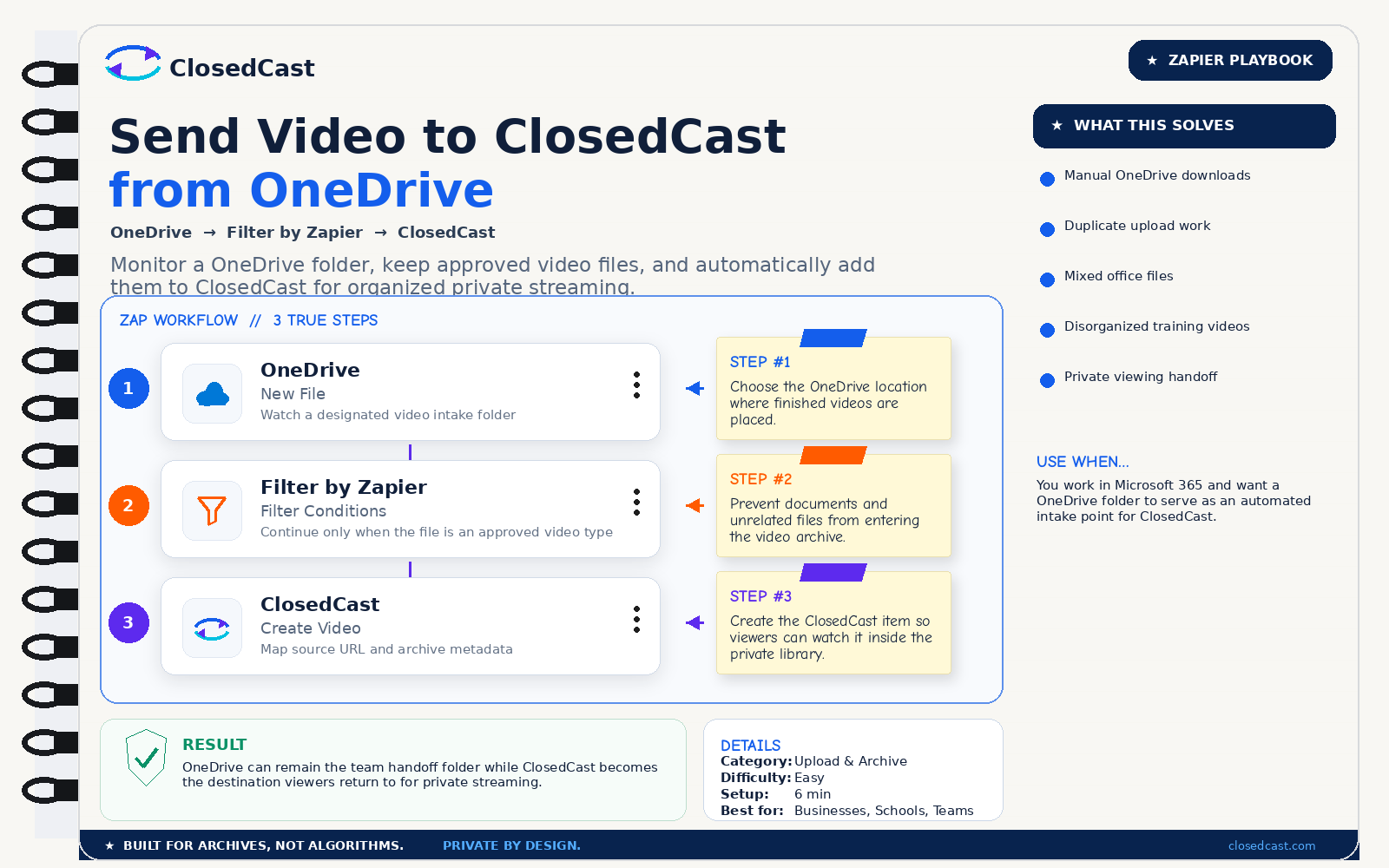Open the Filter Conditions step card
This screenshot has height=868, width=1389.
coord(411,510)
